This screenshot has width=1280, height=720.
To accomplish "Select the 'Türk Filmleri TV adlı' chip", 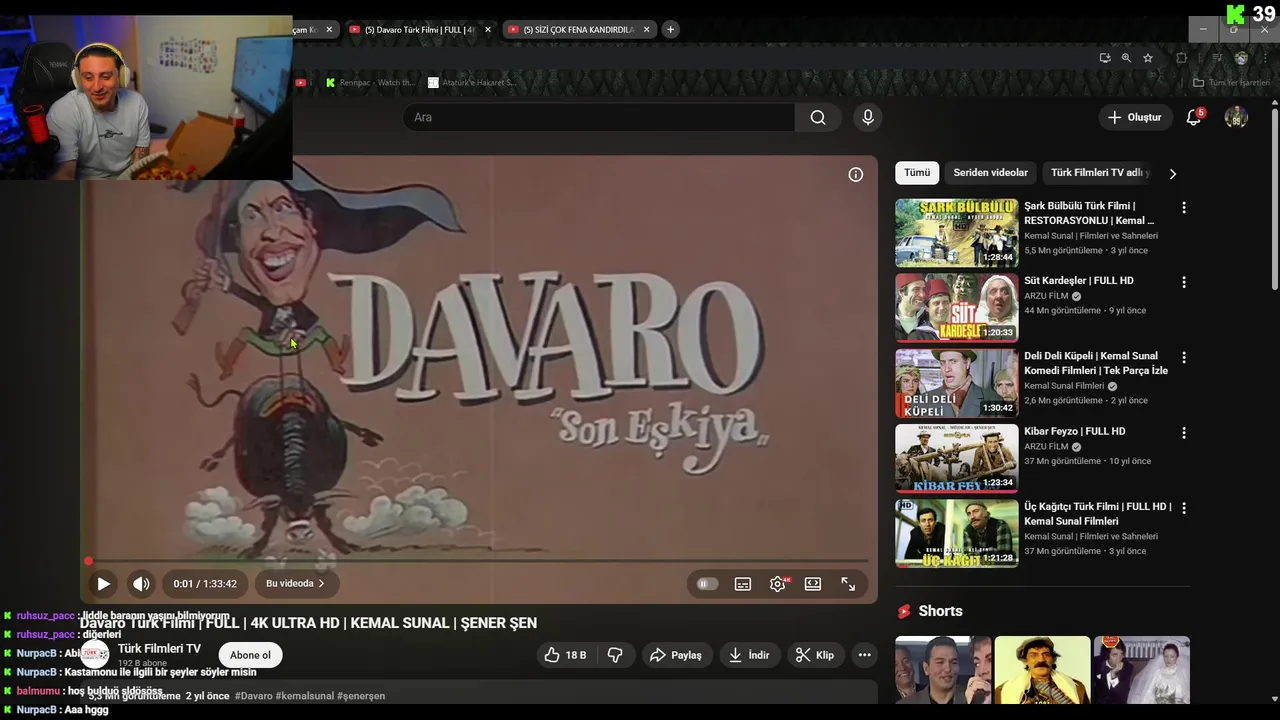I will click(1098, 173).
